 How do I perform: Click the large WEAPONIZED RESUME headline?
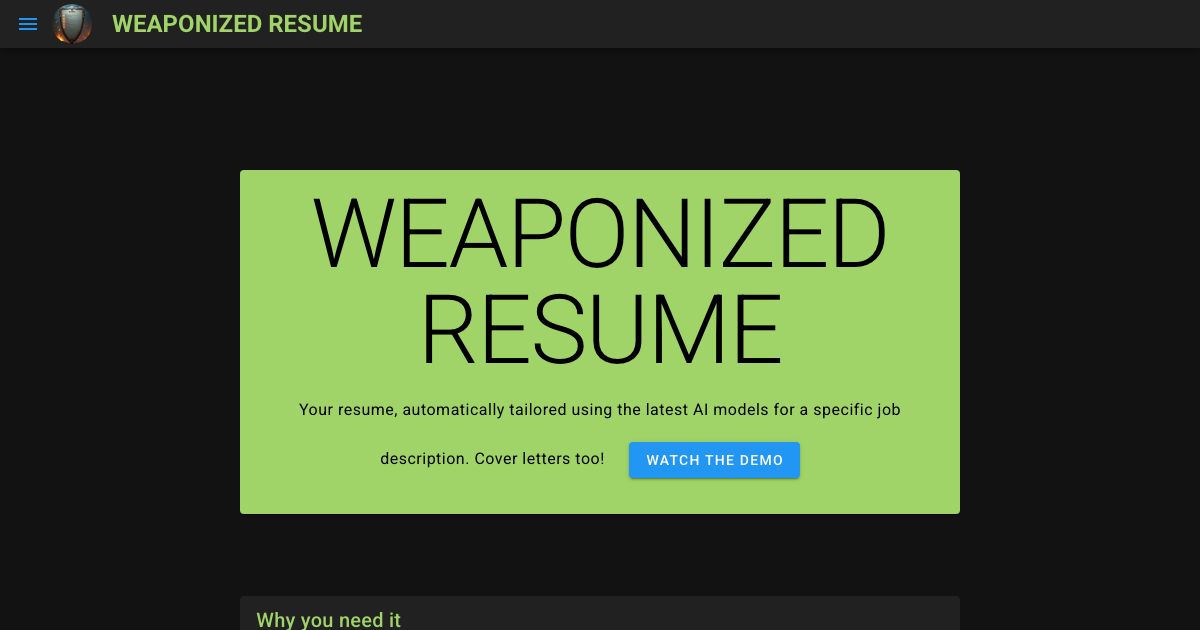[x=600, y=282]
